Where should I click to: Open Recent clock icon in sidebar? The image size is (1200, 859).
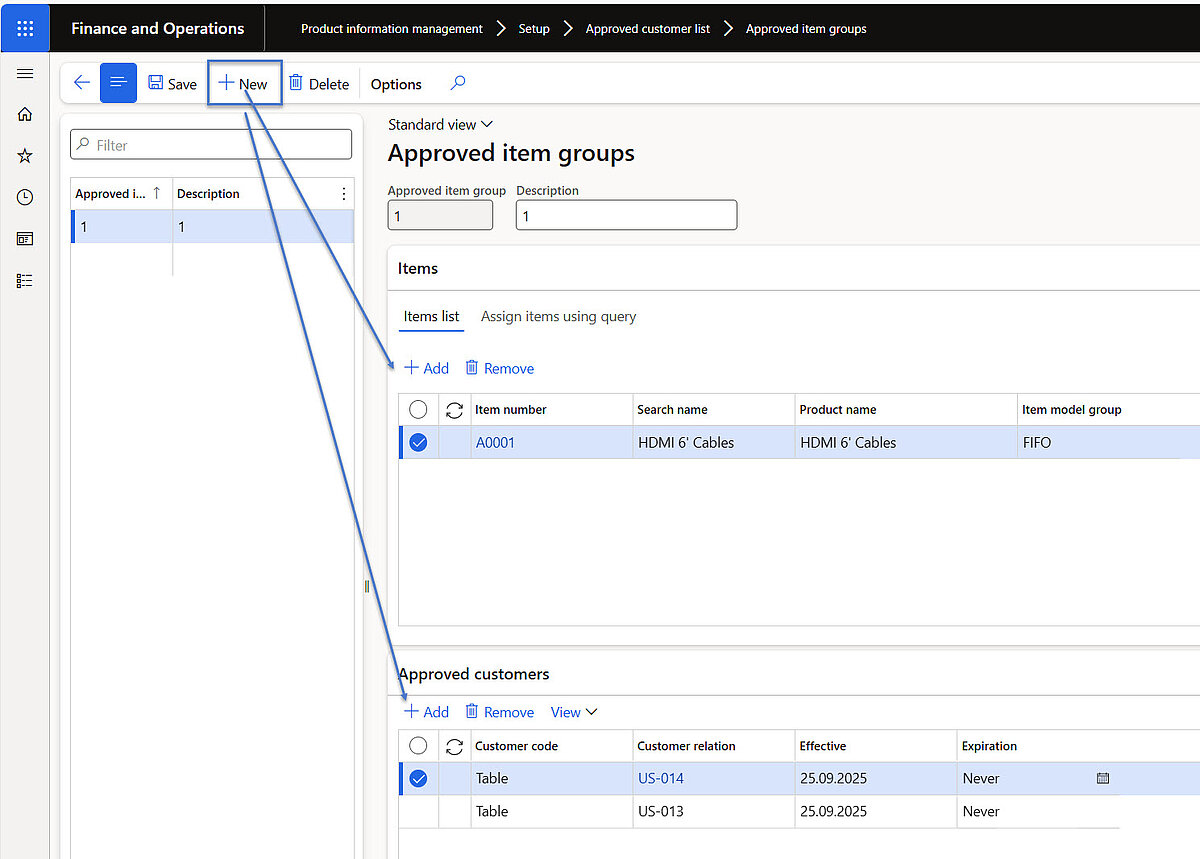(25, 198)
